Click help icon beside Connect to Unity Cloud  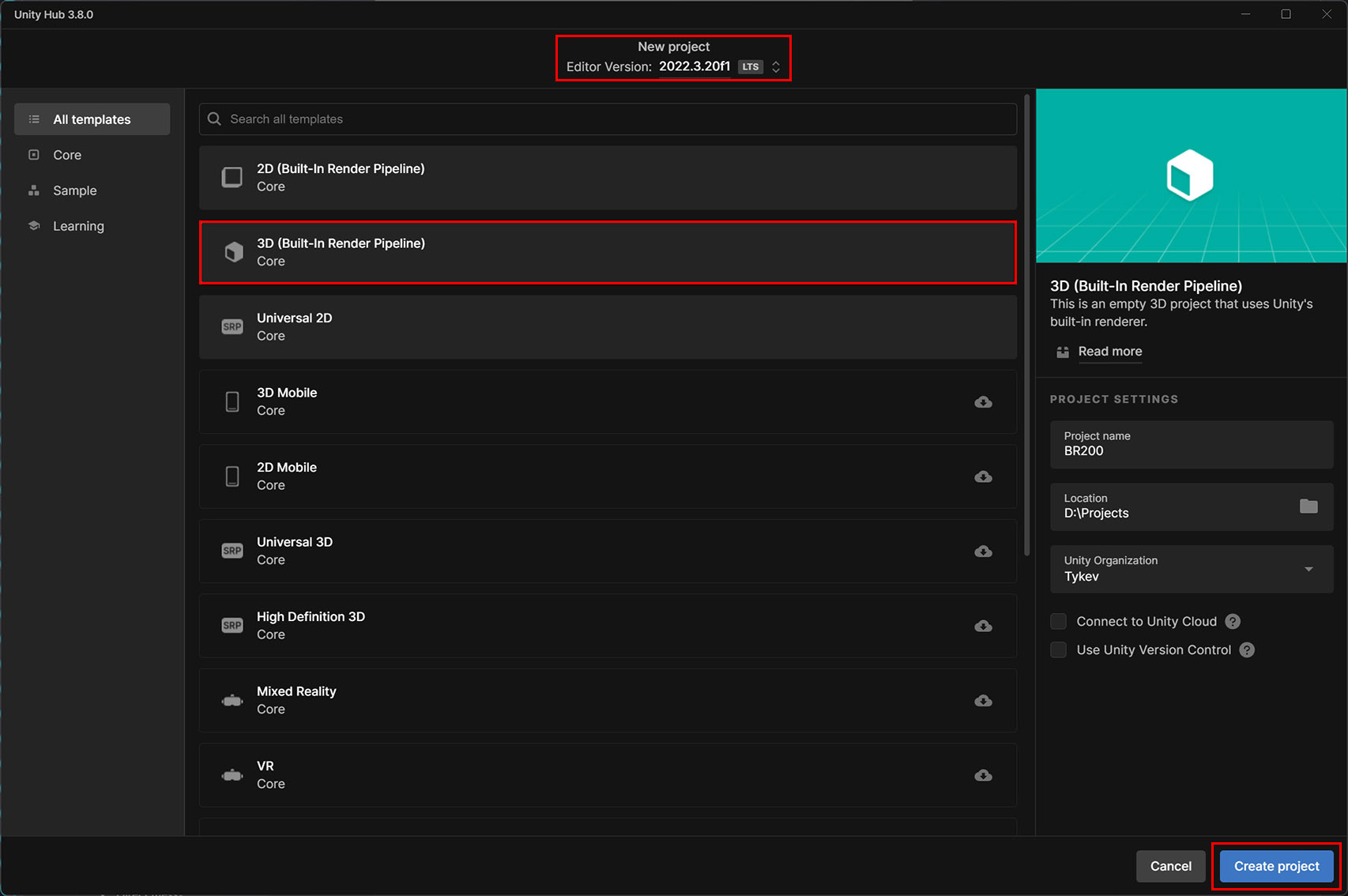pyautogui.click(x=1233, y=621)
